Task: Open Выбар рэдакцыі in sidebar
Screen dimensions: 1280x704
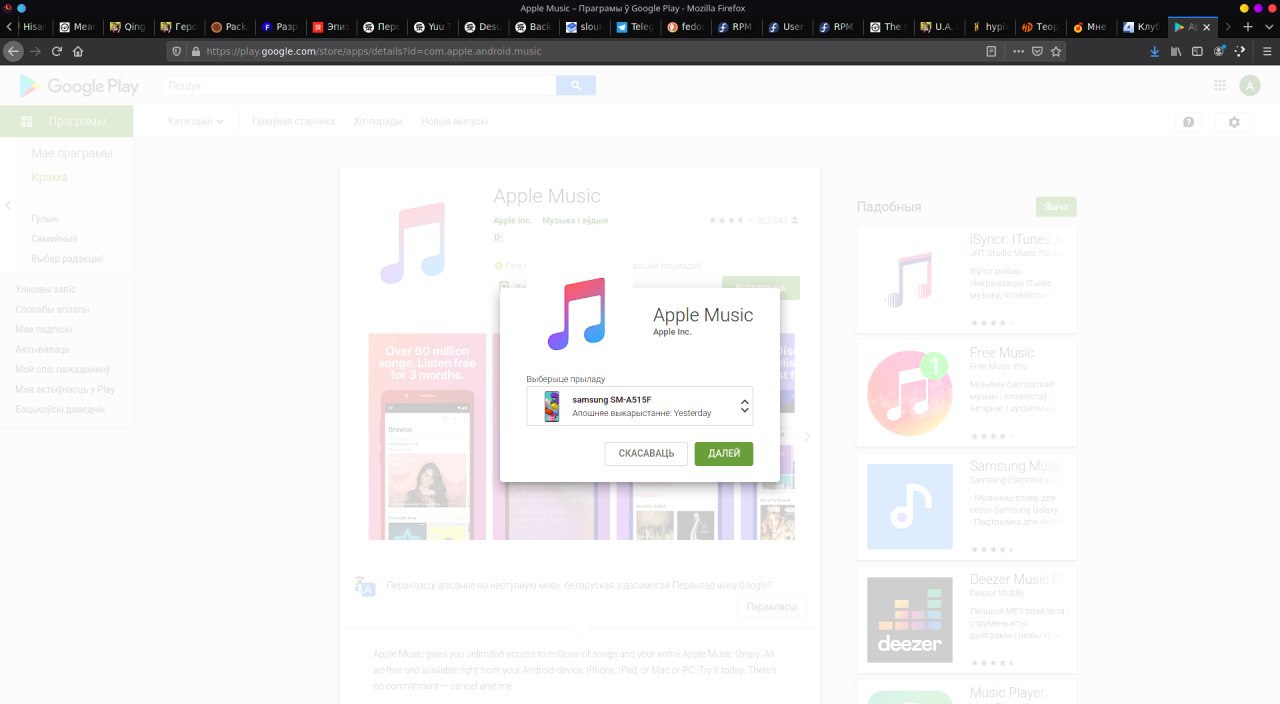Action: pos(67,259)
